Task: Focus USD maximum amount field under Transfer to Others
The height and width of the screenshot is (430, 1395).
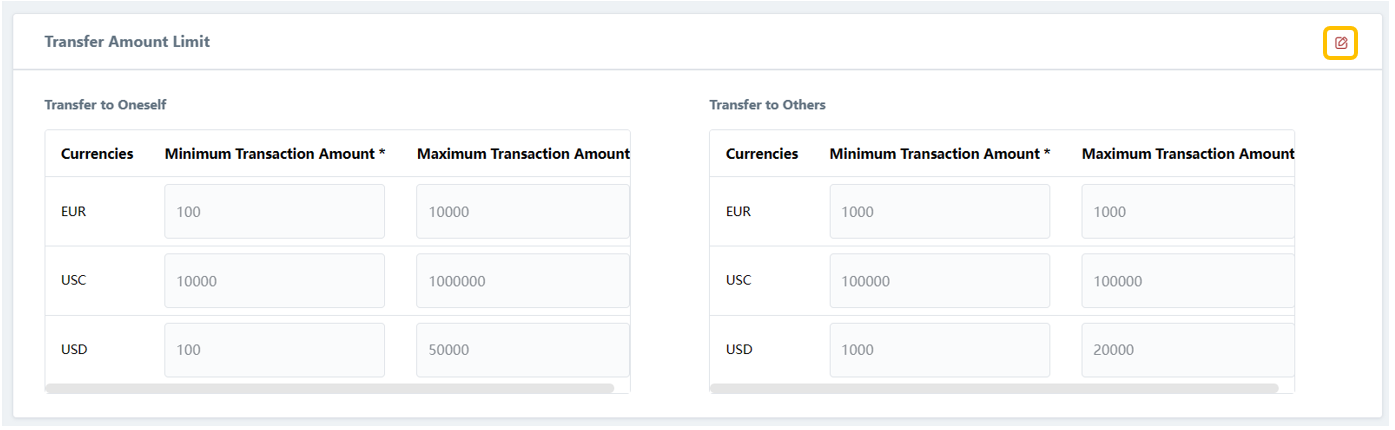Action: click(x=1187, y=350)
